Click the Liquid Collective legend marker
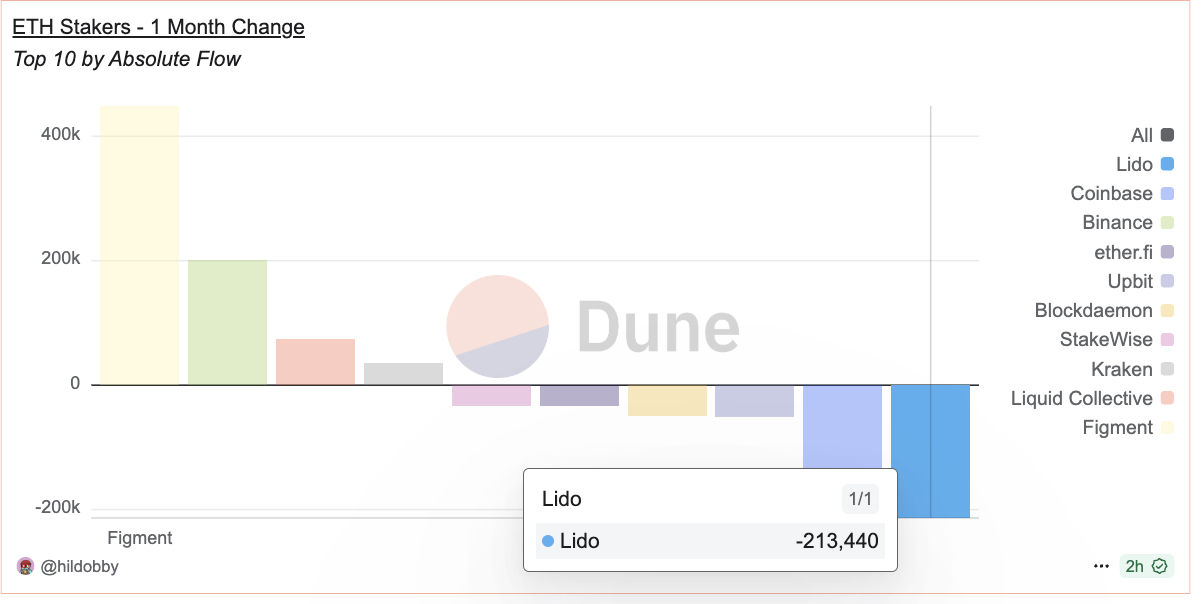 [1168, 399]
